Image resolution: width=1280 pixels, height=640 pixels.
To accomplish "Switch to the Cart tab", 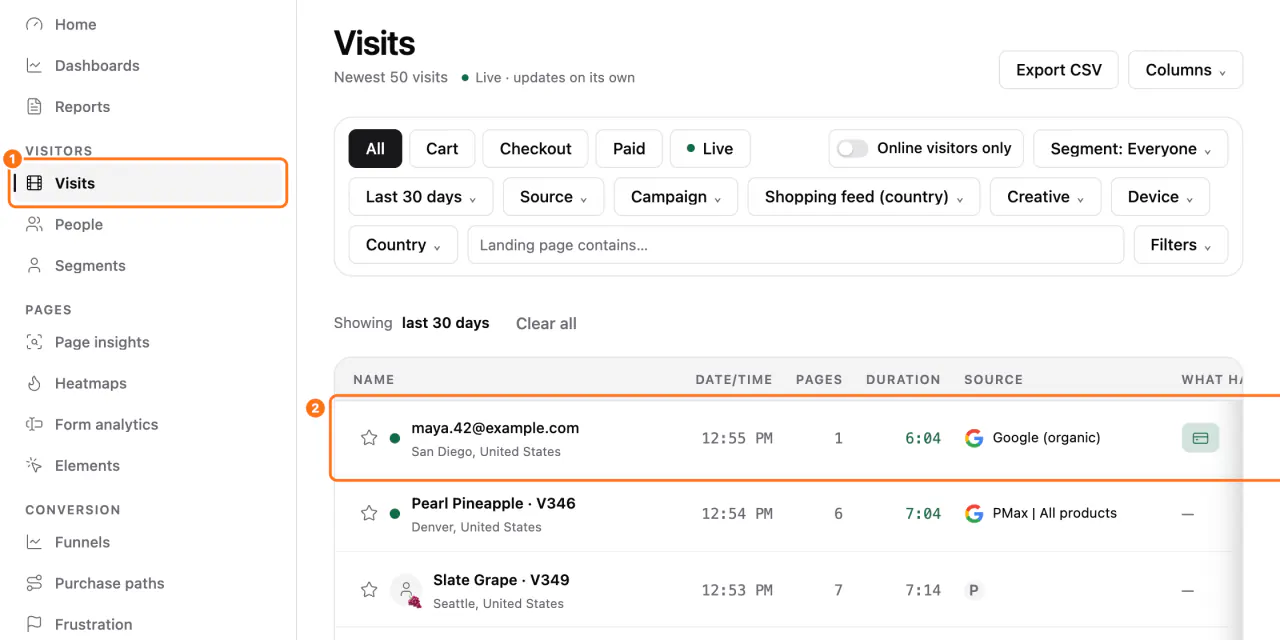I will coord(442,149).
